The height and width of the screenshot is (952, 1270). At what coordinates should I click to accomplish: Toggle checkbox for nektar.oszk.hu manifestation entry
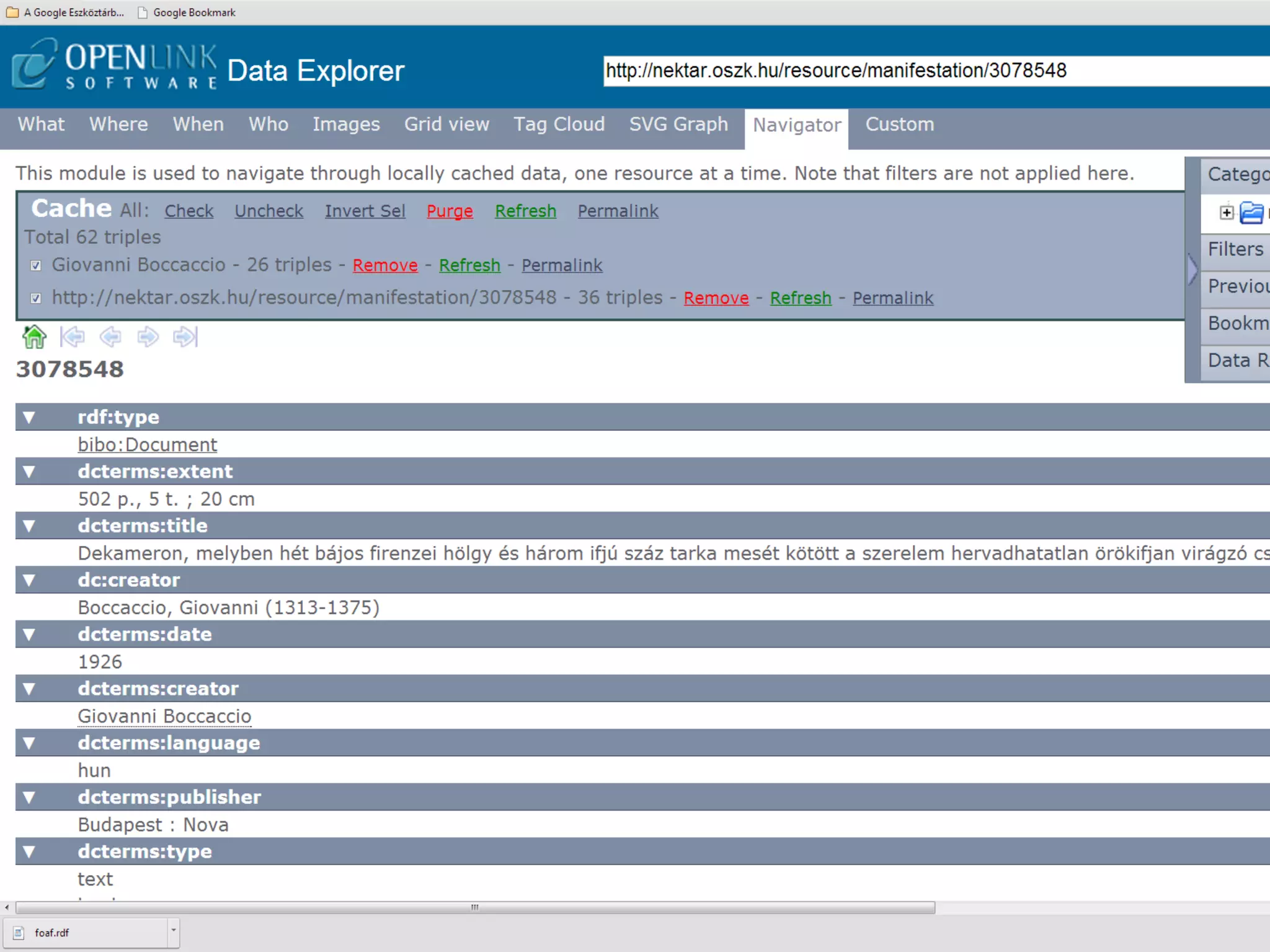point(36,299)
